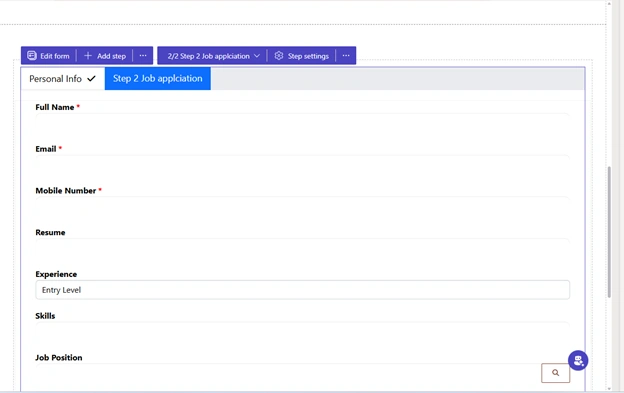Open step toolbar more options ellipsis

point(346,56)
